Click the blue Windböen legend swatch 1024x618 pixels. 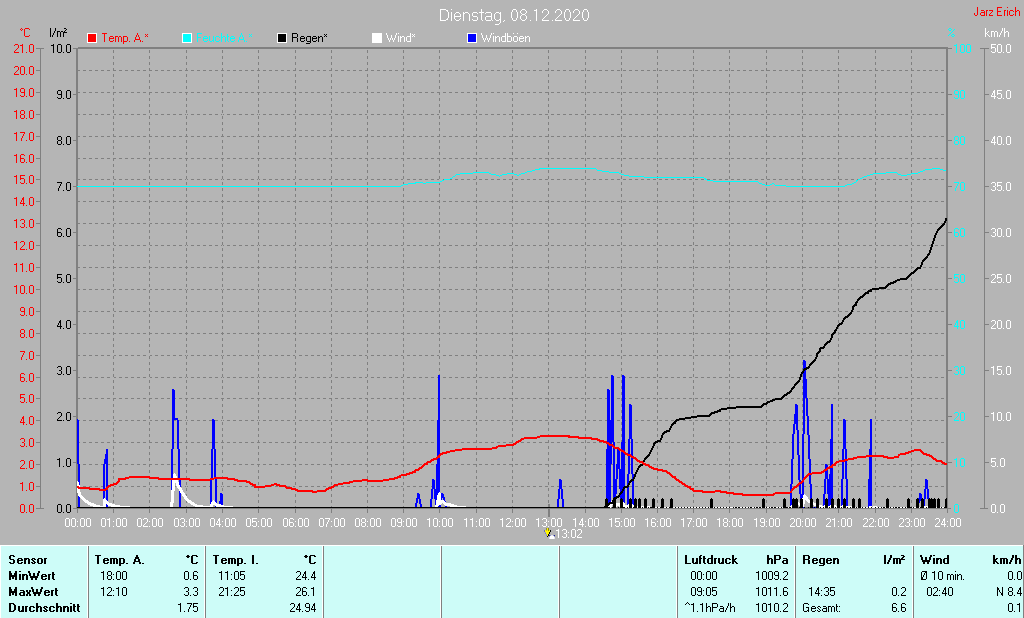(472, 39)
